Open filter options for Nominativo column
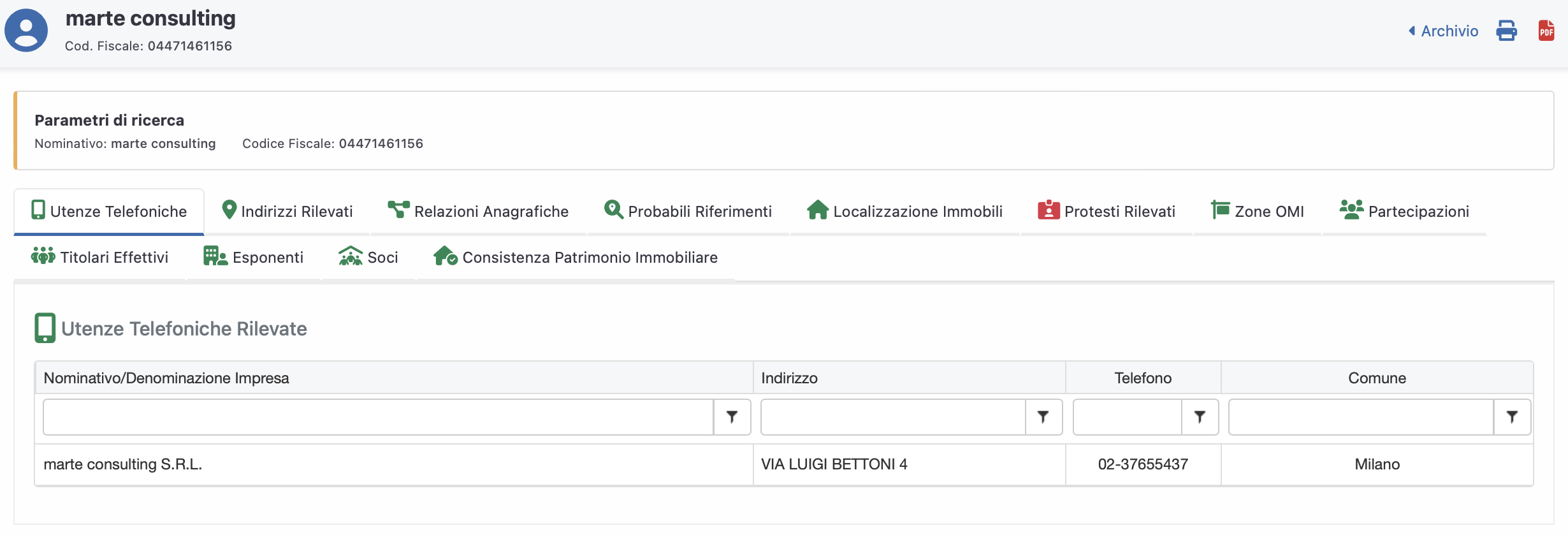 tap(732, 417)
